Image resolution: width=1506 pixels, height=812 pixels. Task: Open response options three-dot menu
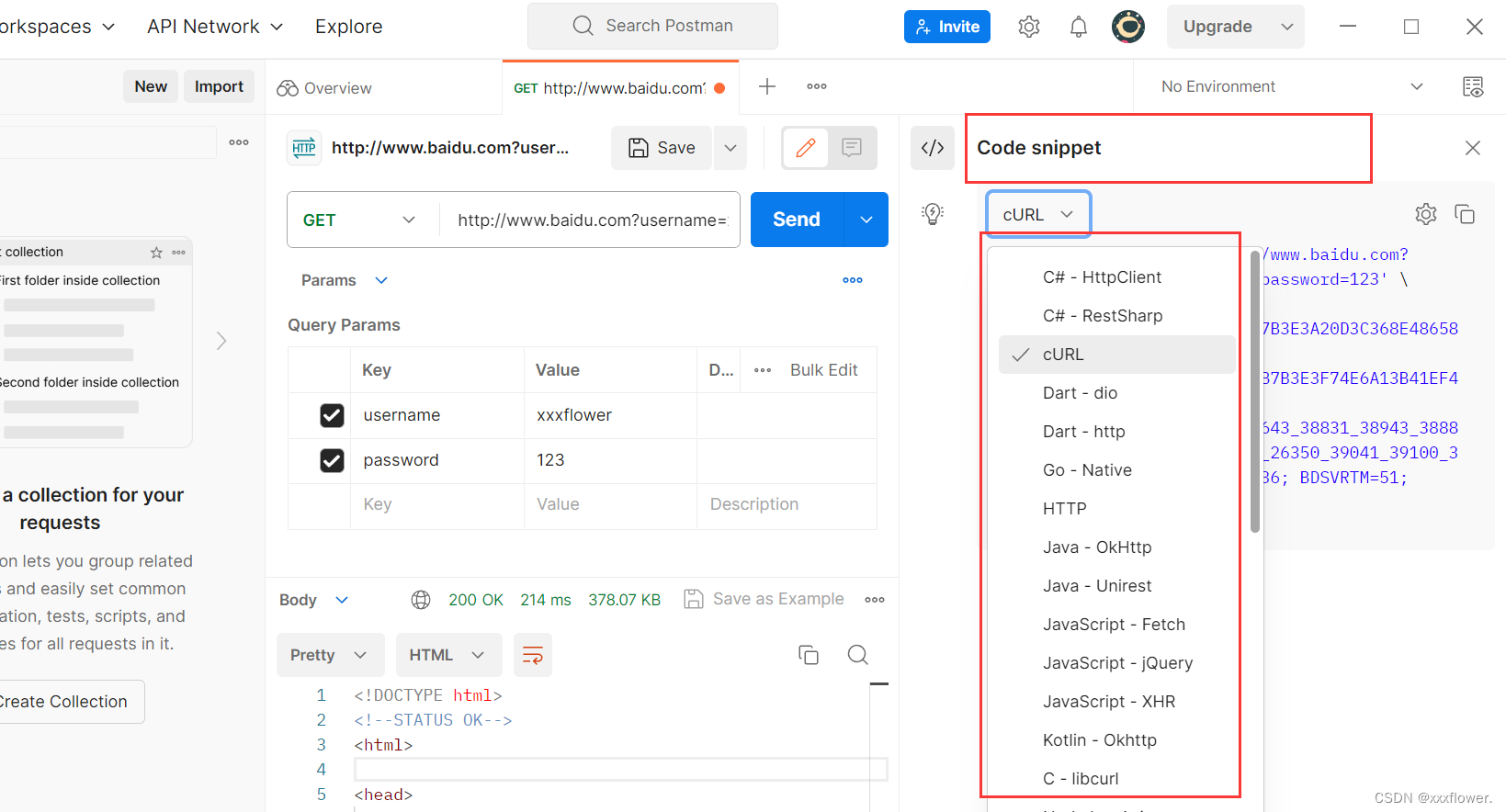pos(875,600)
